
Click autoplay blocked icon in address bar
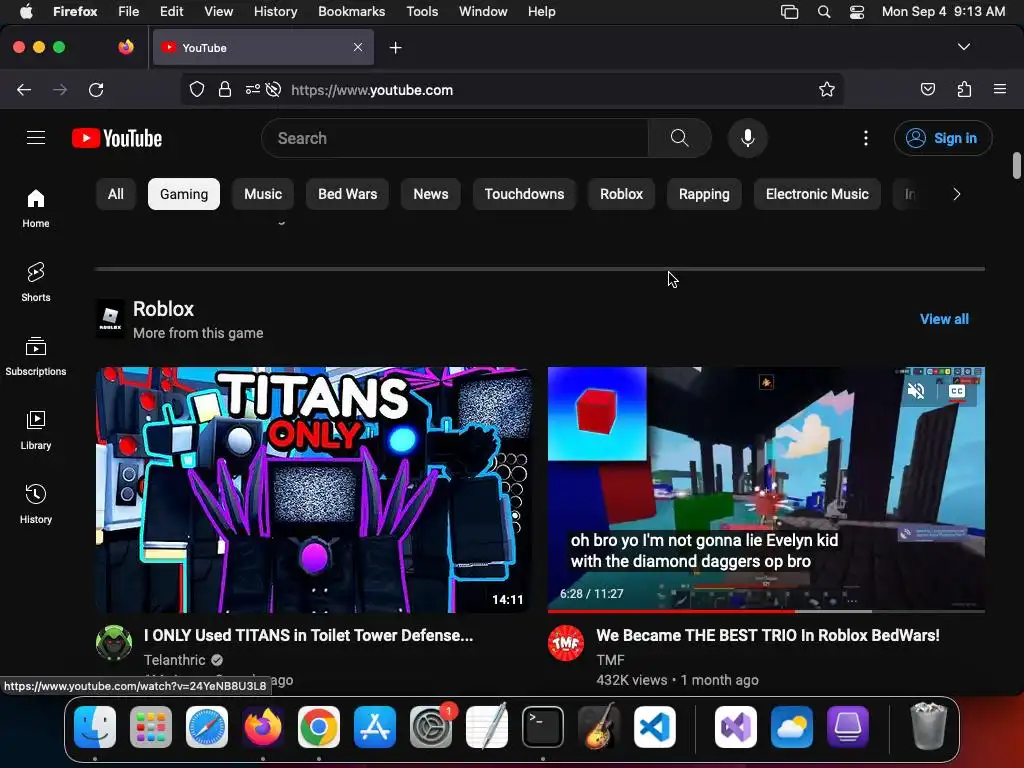[x=274, y=89]
